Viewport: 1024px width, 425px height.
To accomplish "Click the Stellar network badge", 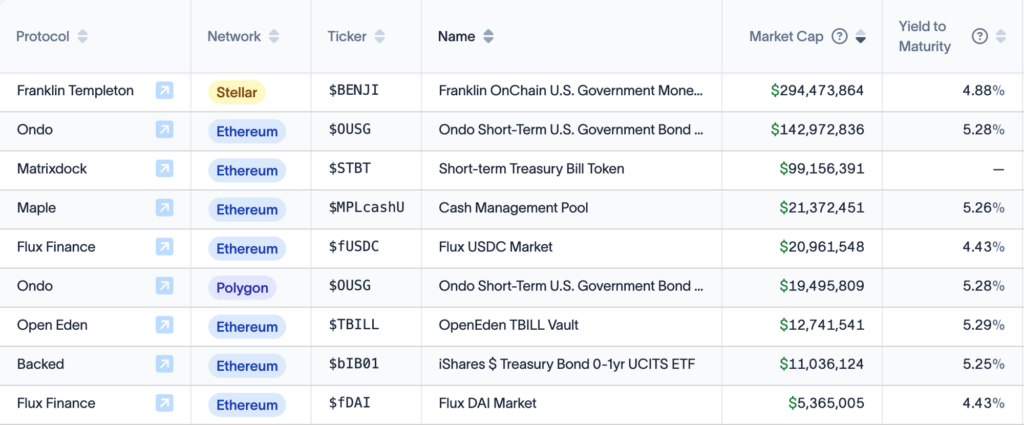I will (x=237, y=92).
